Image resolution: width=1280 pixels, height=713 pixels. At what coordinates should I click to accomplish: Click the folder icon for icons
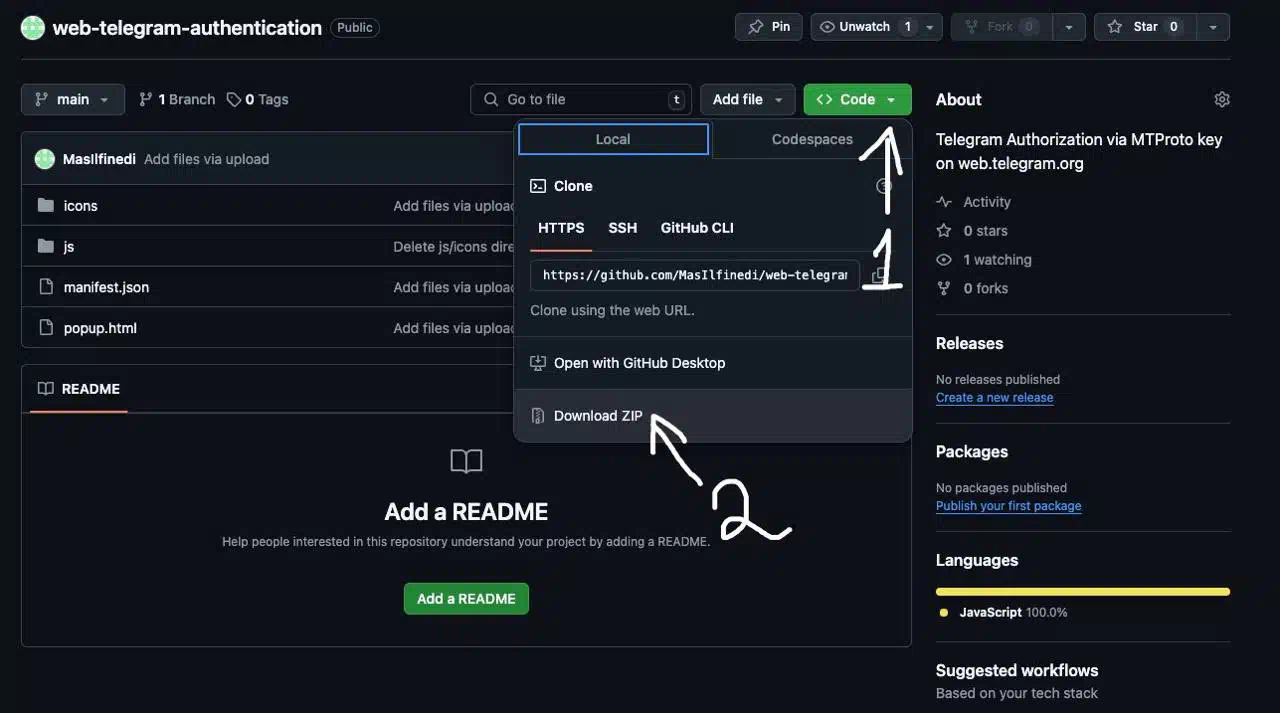(x=45, y=205)
